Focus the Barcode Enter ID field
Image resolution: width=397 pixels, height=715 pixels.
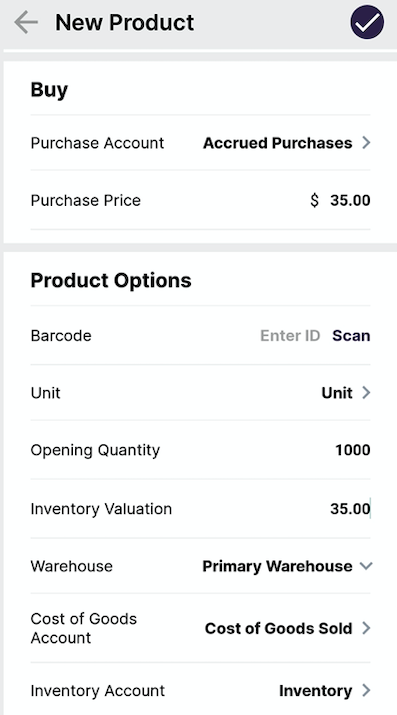click(x=290, y=336)
